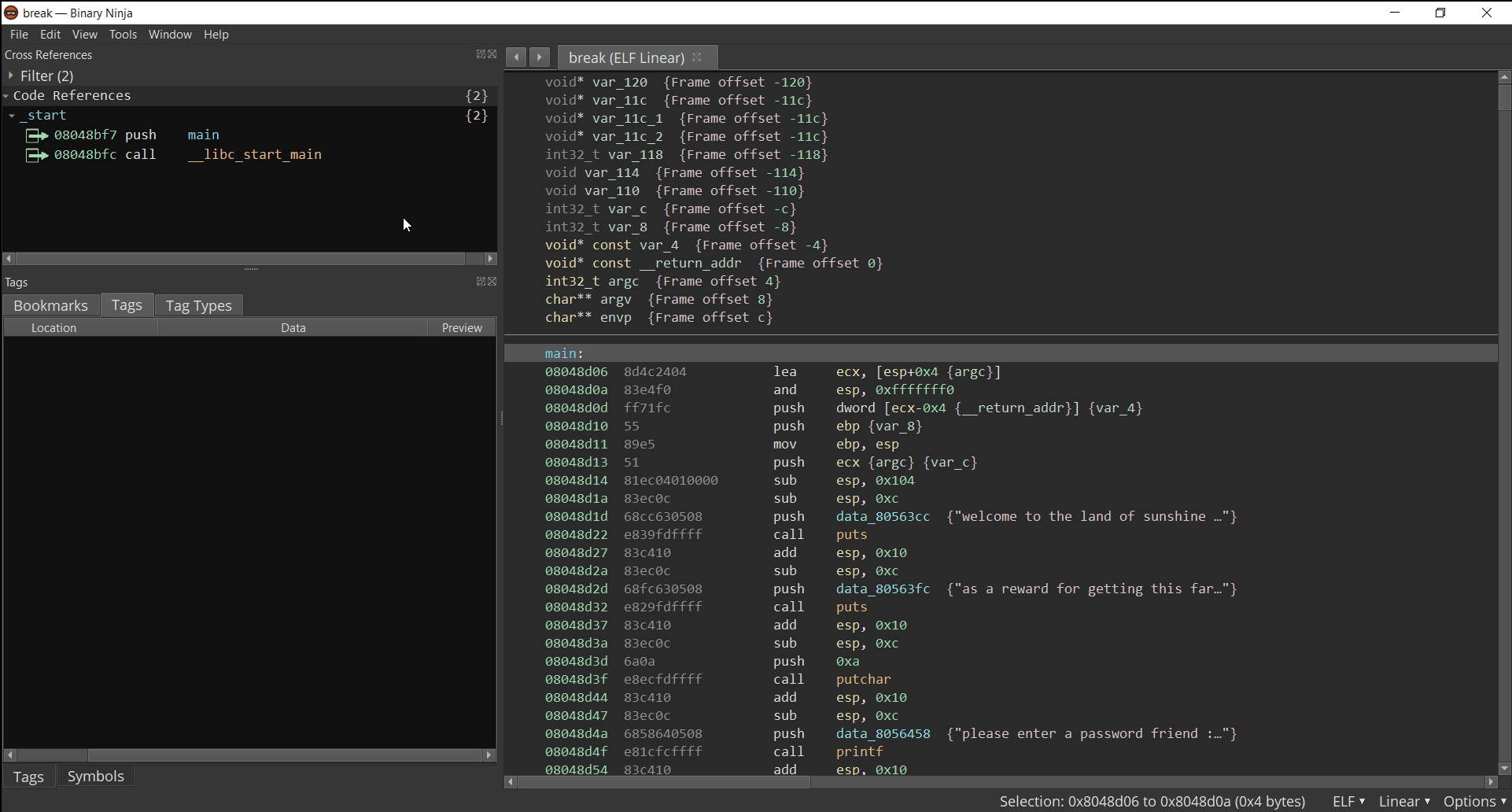Select the Tags tab beside Bookmarks

point(127,304)
